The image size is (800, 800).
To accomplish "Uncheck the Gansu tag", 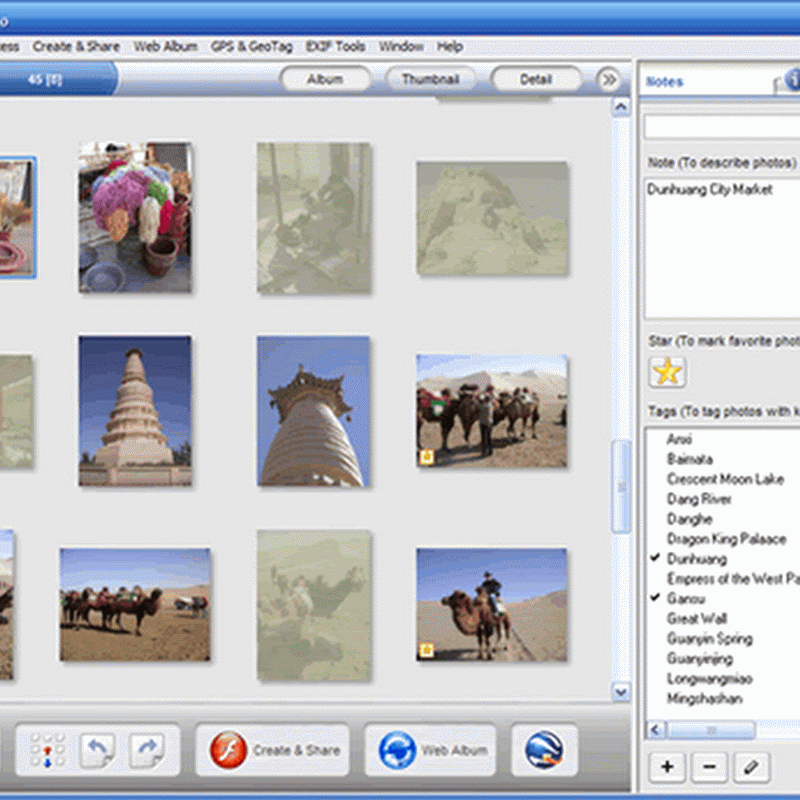I will [x=685, y=598].
